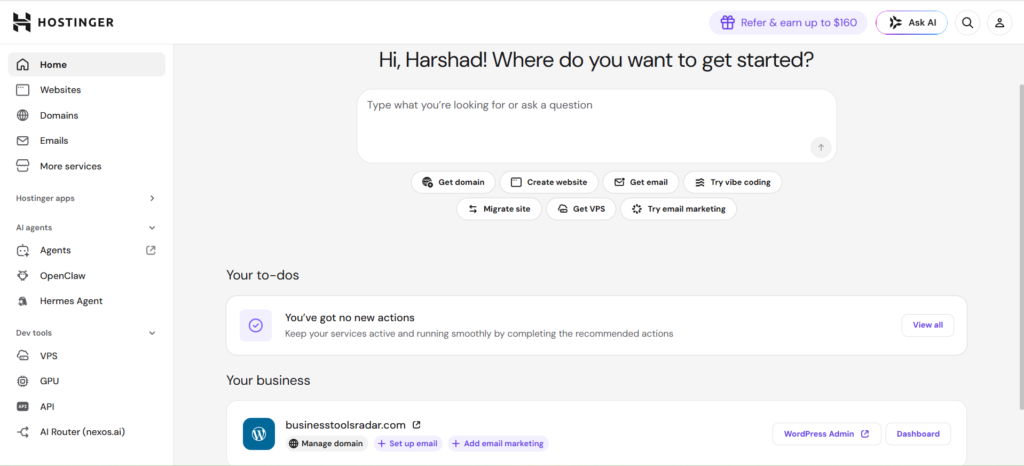The height and width of the screenshot is (466, 1024).
Task: Click the More services store icon
Action: click(23, 166)
